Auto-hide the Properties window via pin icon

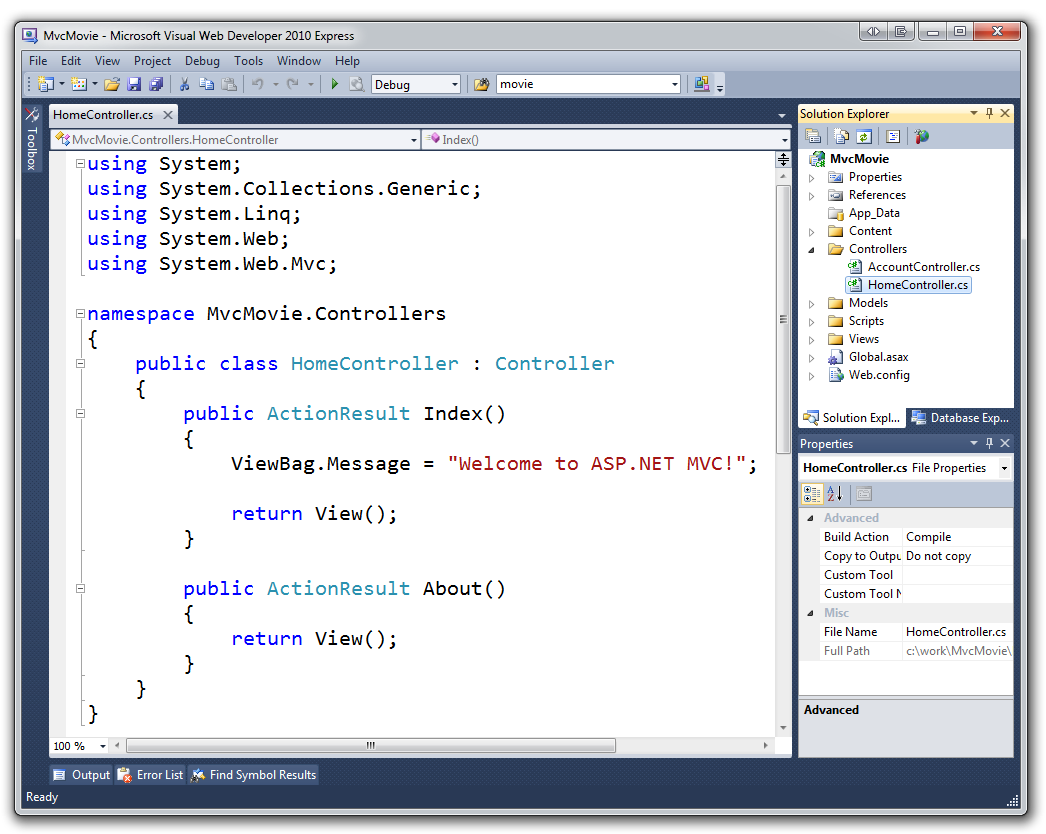click(989, 443)
